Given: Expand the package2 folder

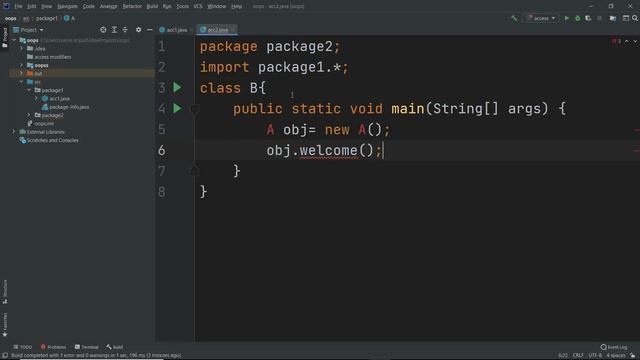Looking at the screenshot, I should click(29, 116).
